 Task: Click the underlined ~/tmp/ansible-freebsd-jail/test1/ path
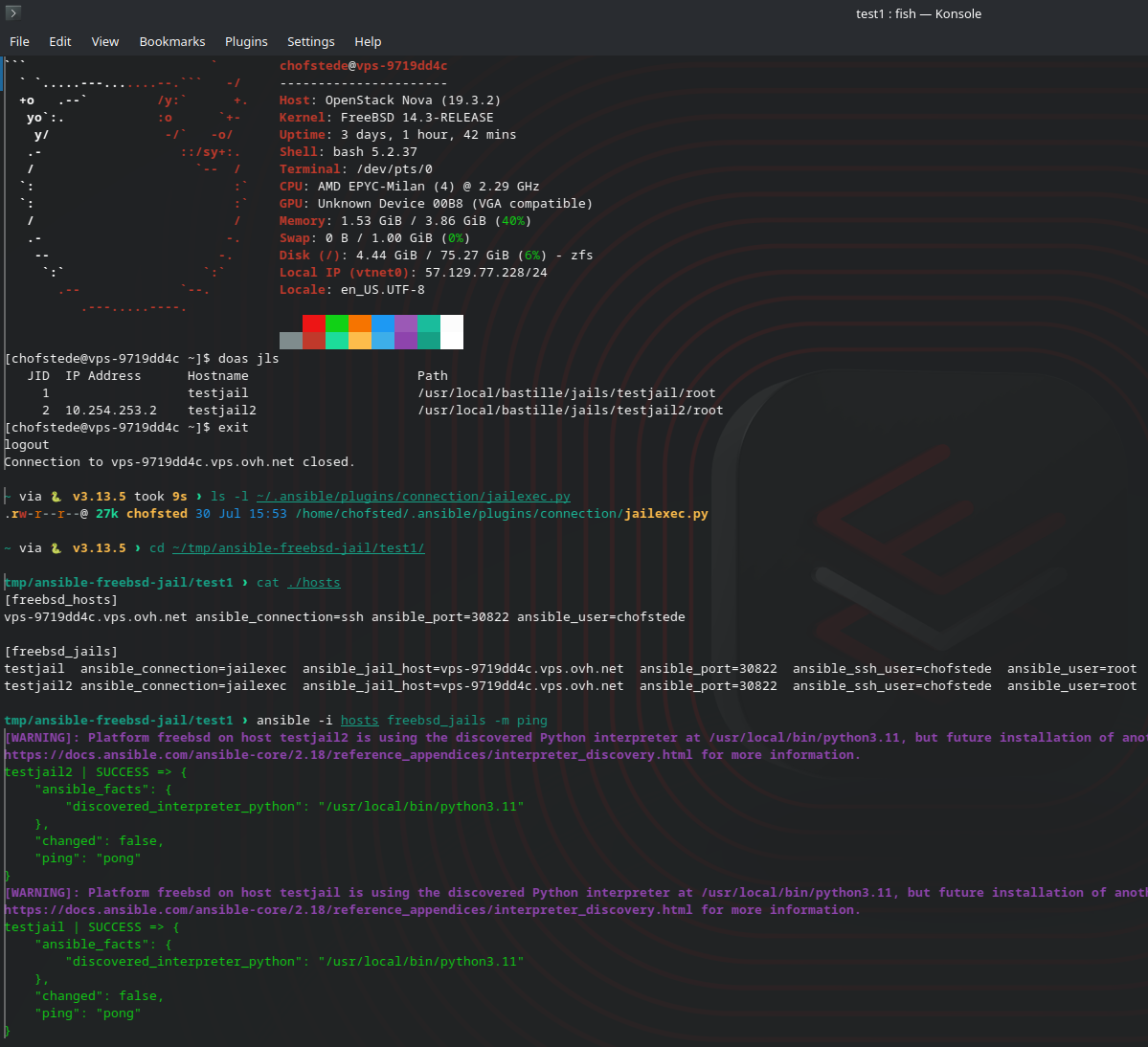(x=298, y=548)
